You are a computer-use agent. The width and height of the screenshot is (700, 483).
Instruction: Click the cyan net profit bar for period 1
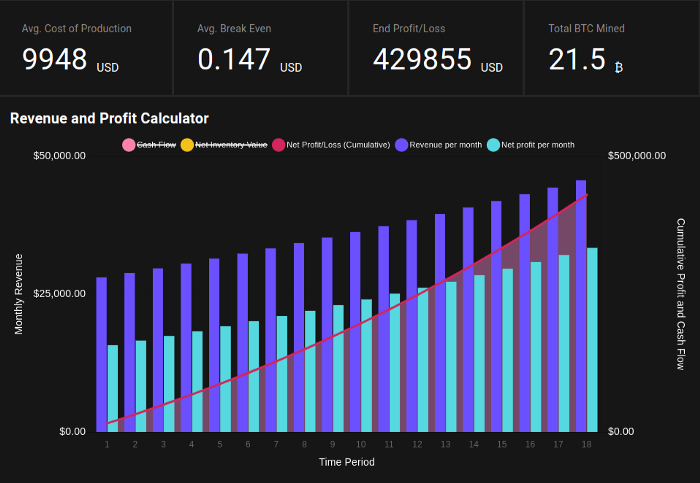tap(113, 388)
